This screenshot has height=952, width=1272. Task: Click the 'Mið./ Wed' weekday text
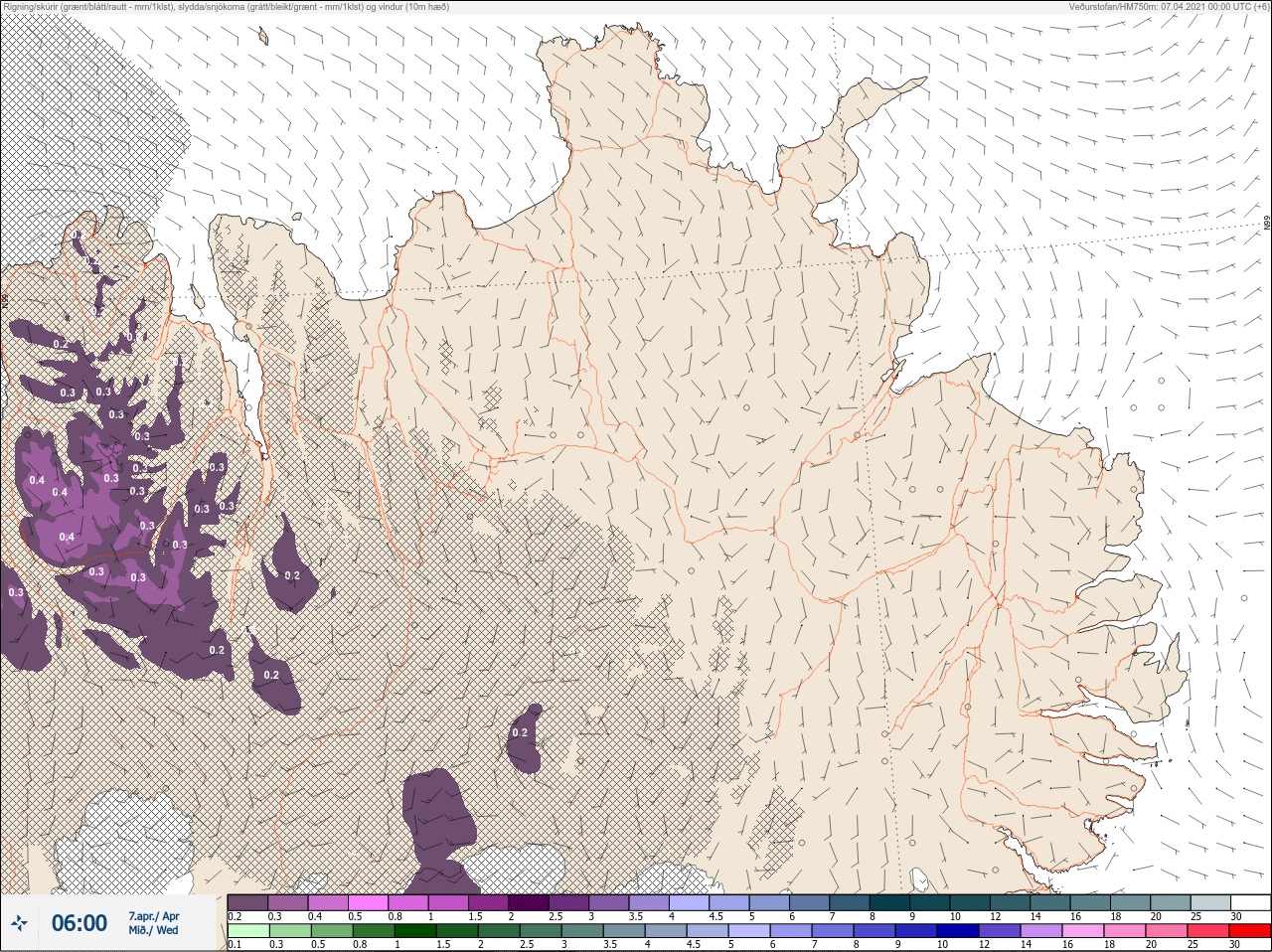(153, 930)
